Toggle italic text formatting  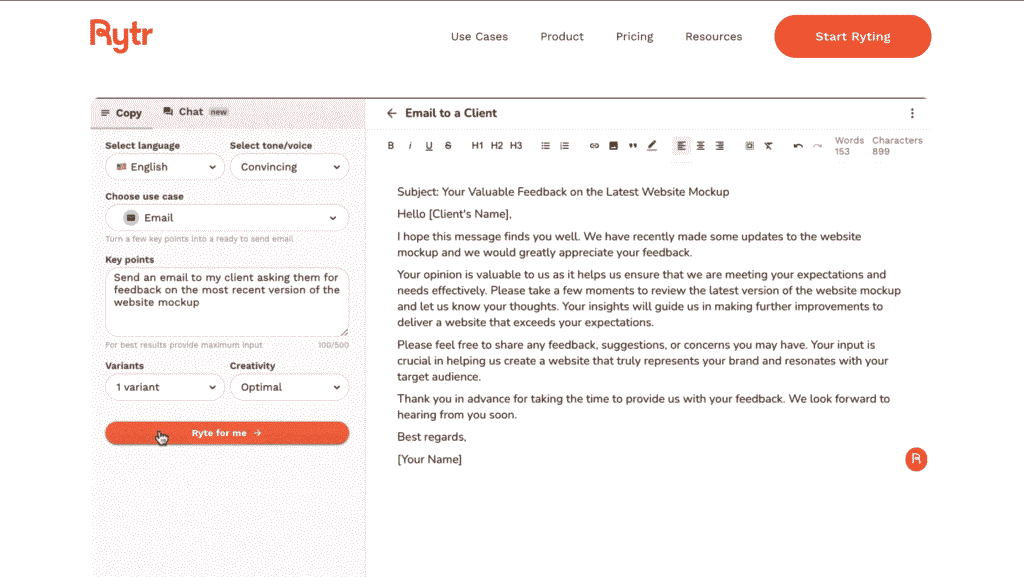pos(410,146)
